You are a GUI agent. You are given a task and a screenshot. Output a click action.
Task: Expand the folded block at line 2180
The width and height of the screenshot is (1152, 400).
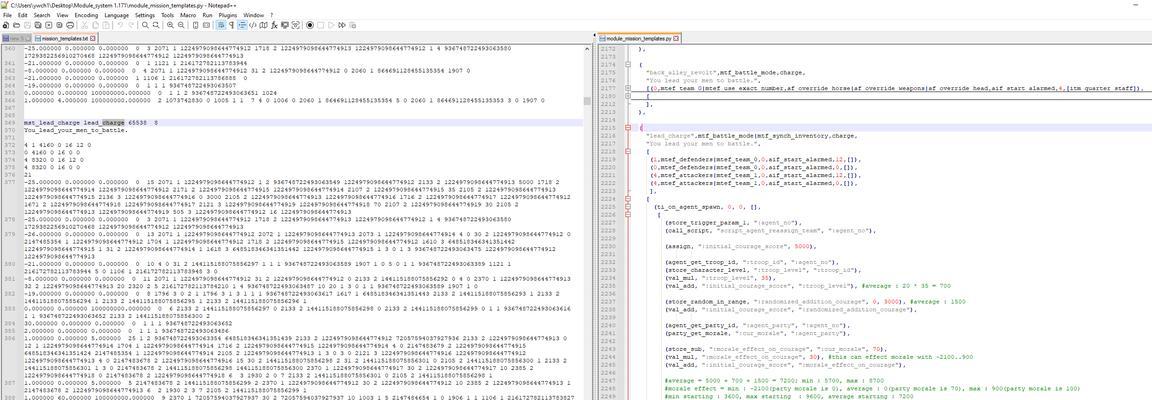(629, 96)
